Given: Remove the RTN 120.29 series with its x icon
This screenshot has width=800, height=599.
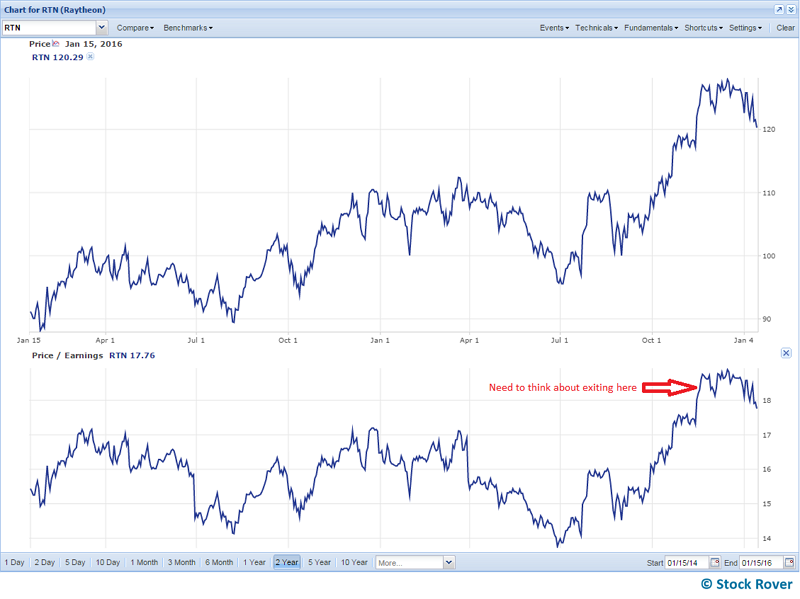Looking at the screenshot, I should (90, 56).
